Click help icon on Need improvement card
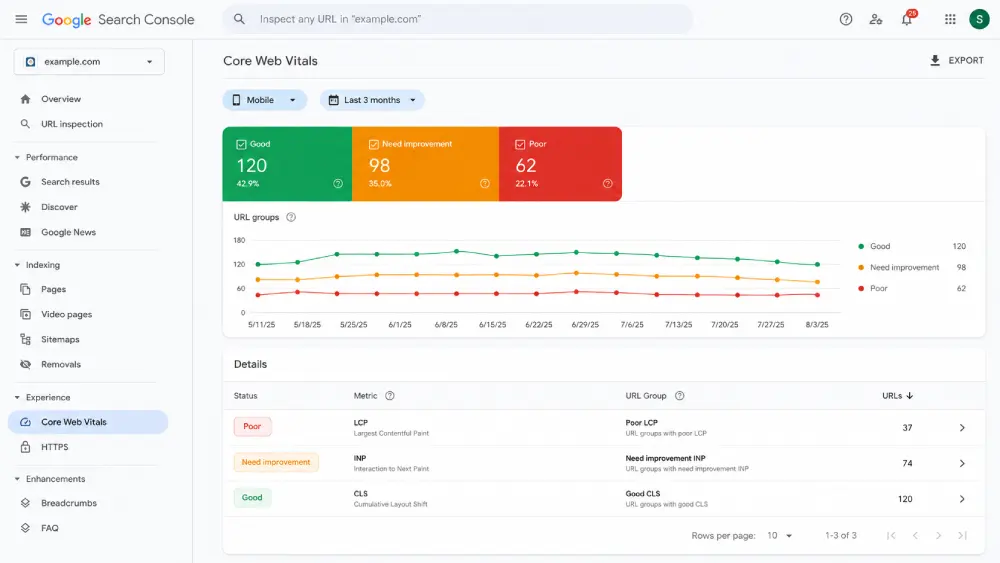This screenshot has height=563, width=1000. point(485,184)
